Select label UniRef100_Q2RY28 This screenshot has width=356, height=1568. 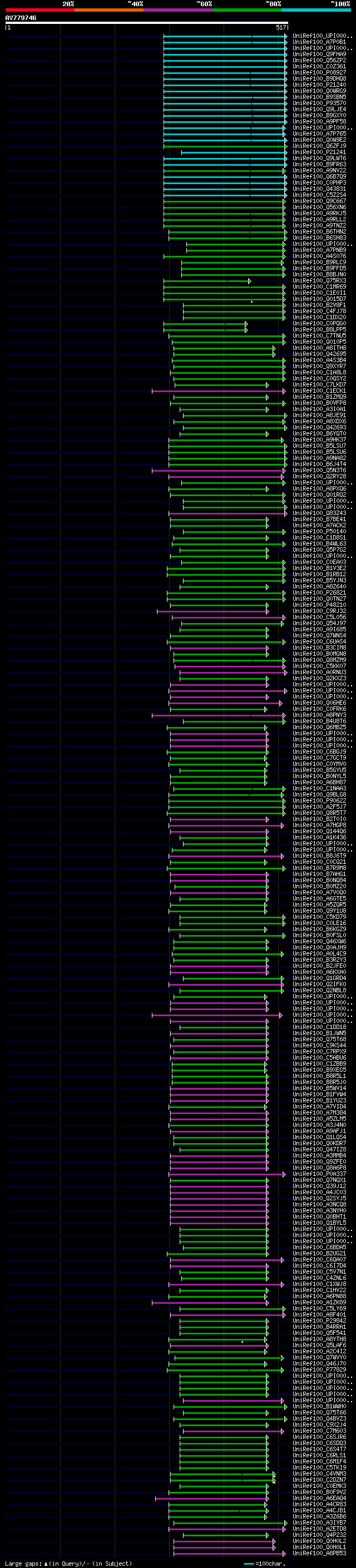coord(319,476)
